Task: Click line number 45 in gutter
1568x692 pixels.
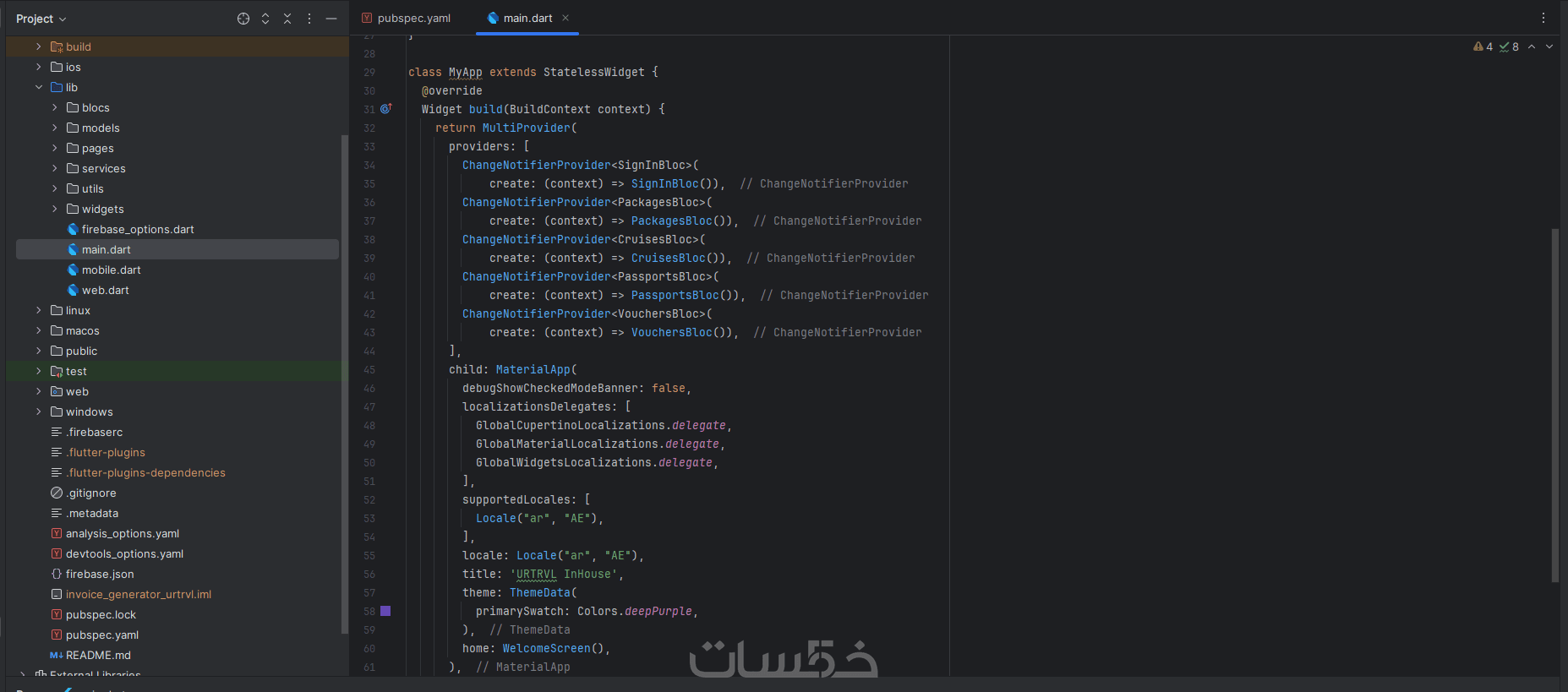Action: (x=369, y=369)
